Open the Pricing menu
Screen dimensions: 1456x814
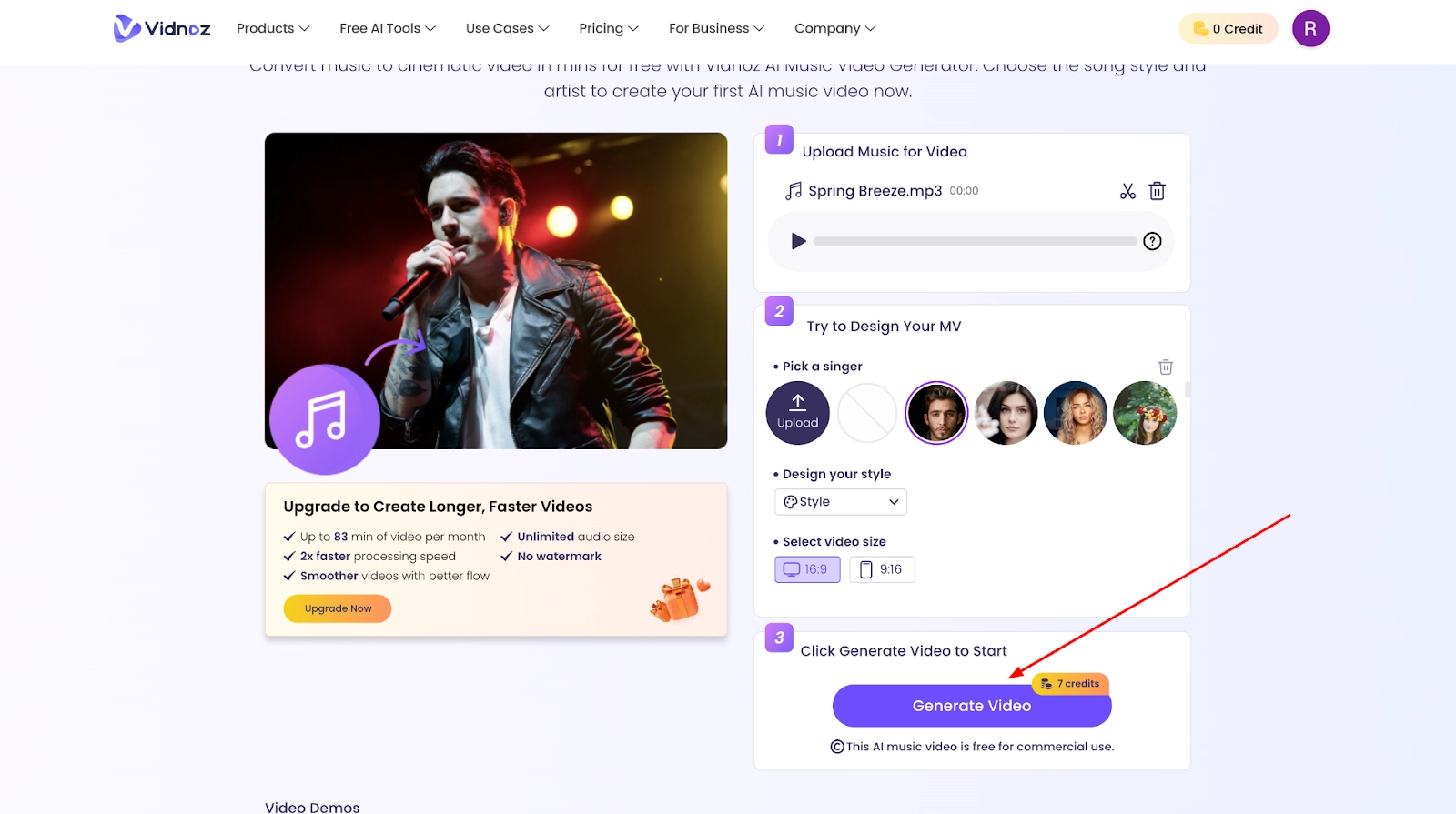[609, 29]
